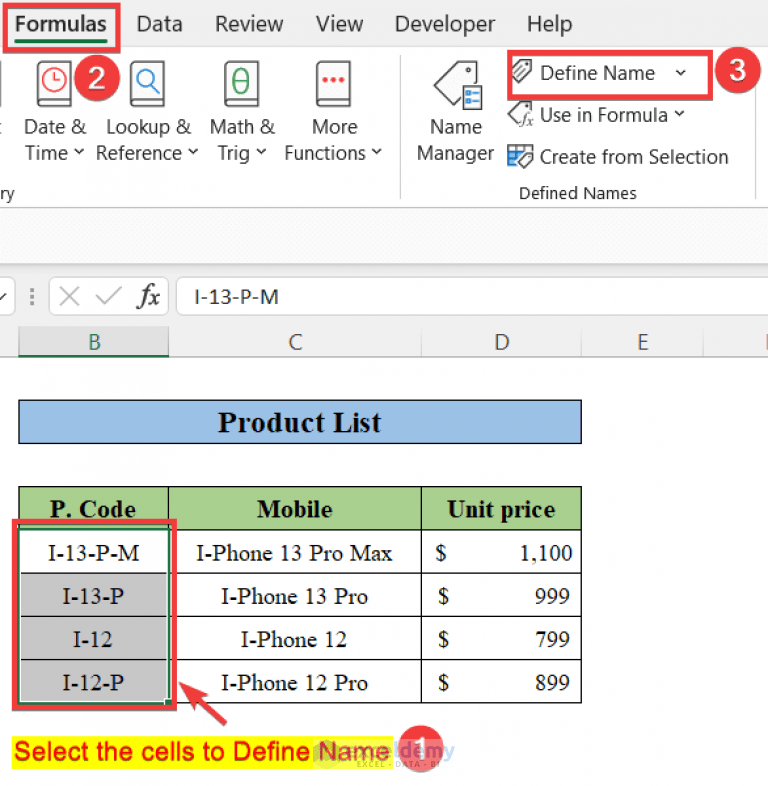Viewport: 768px width, 786px height.
Task: Click the Use in Formula icon
Action: [520, 114]
